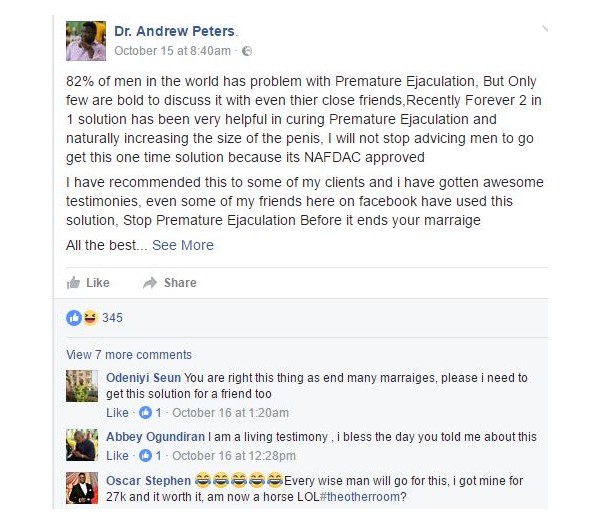Image resolution: width=600 pixels, height=528 pixels.
Task: Open Oscar Stephen's profile name
Action: [x=148, y=481]
